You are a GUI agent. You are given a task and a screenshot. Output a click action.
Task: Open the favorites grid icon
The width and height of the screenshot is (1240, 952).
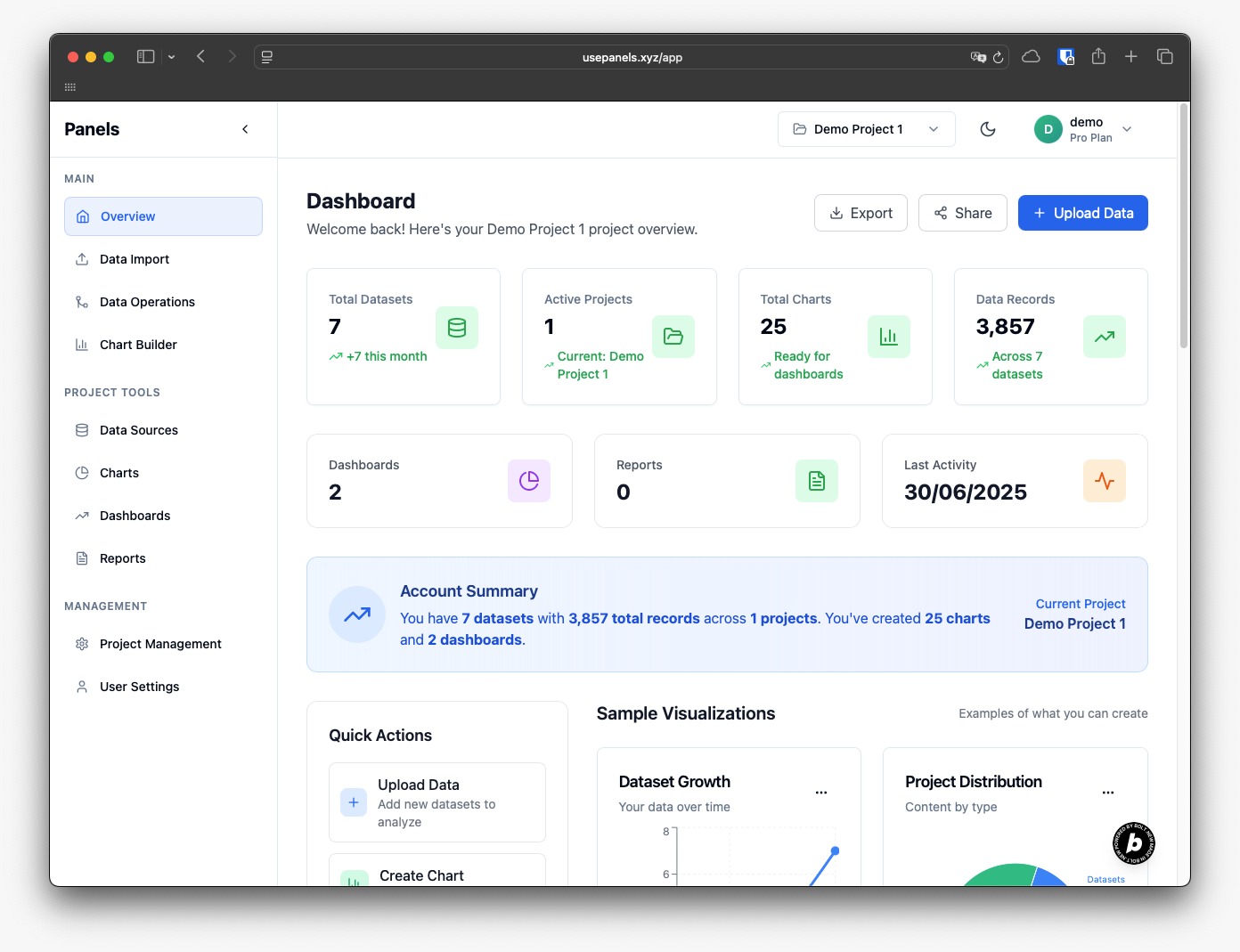(x=70, y=87)
